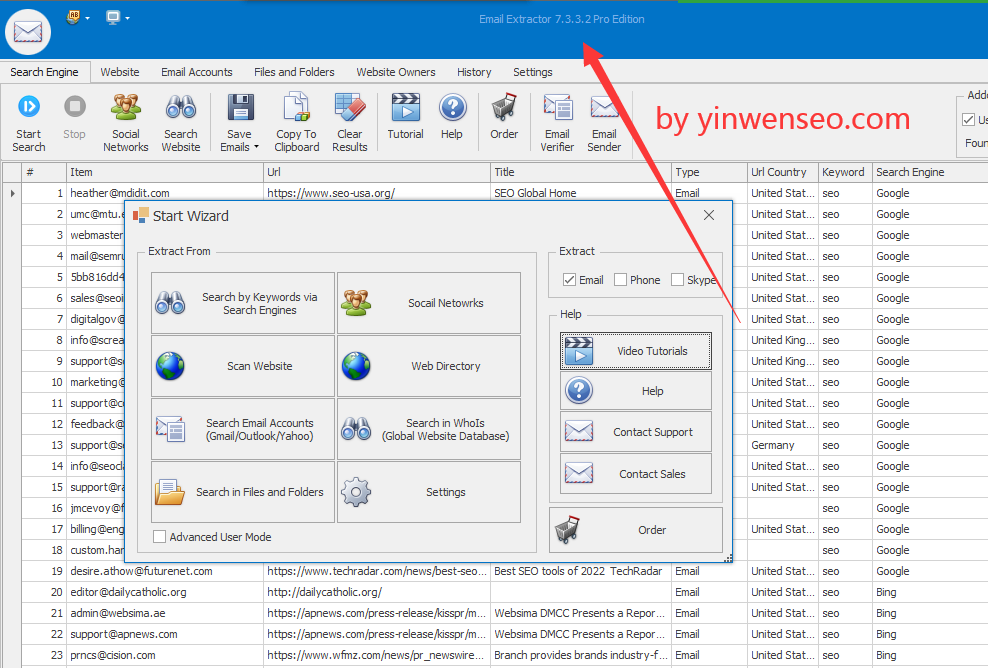Click the https://www.seo-usa.org/ url cell
Image resolution: width=988 pixels, height=668 pixels.
[377, 193]
